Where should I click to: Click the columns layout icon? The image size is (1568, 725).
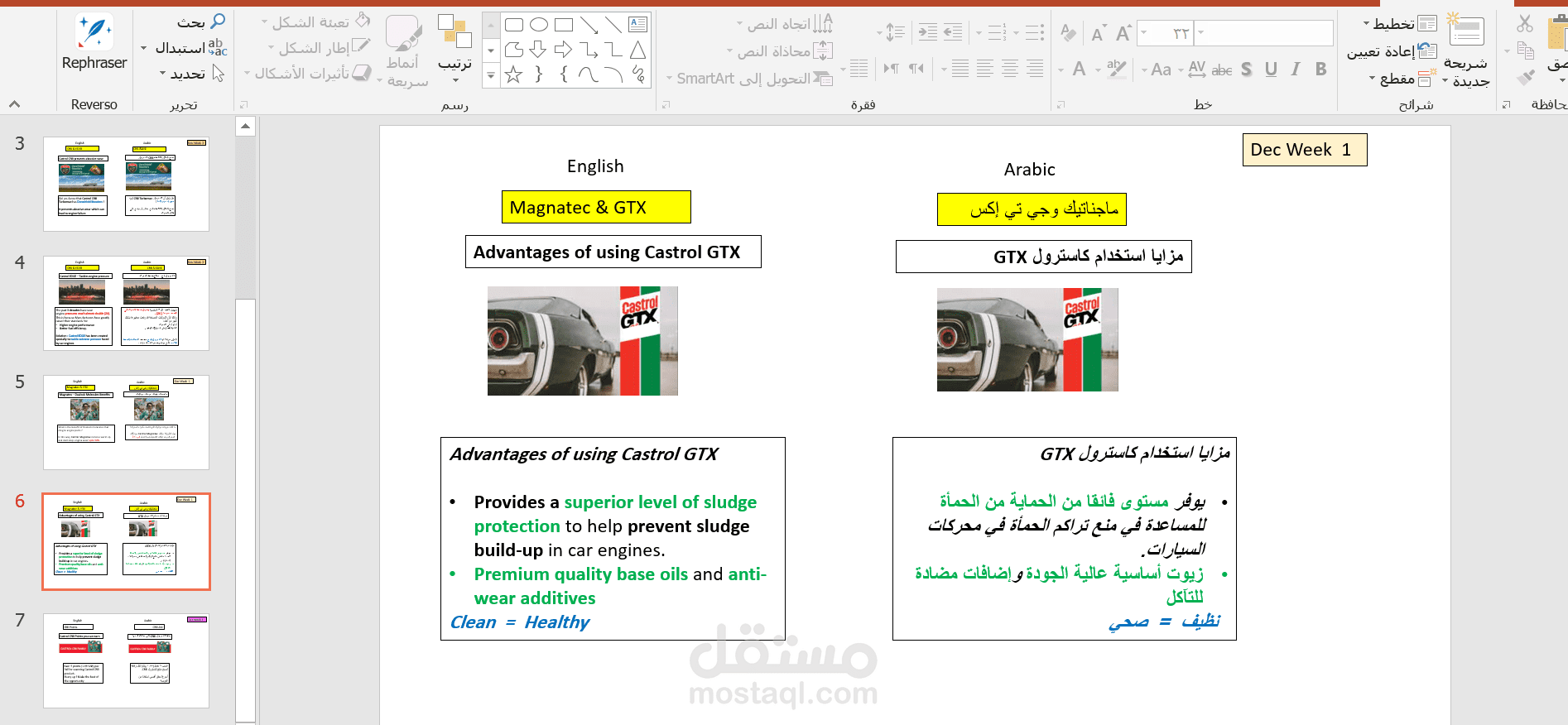coord(859,69)
